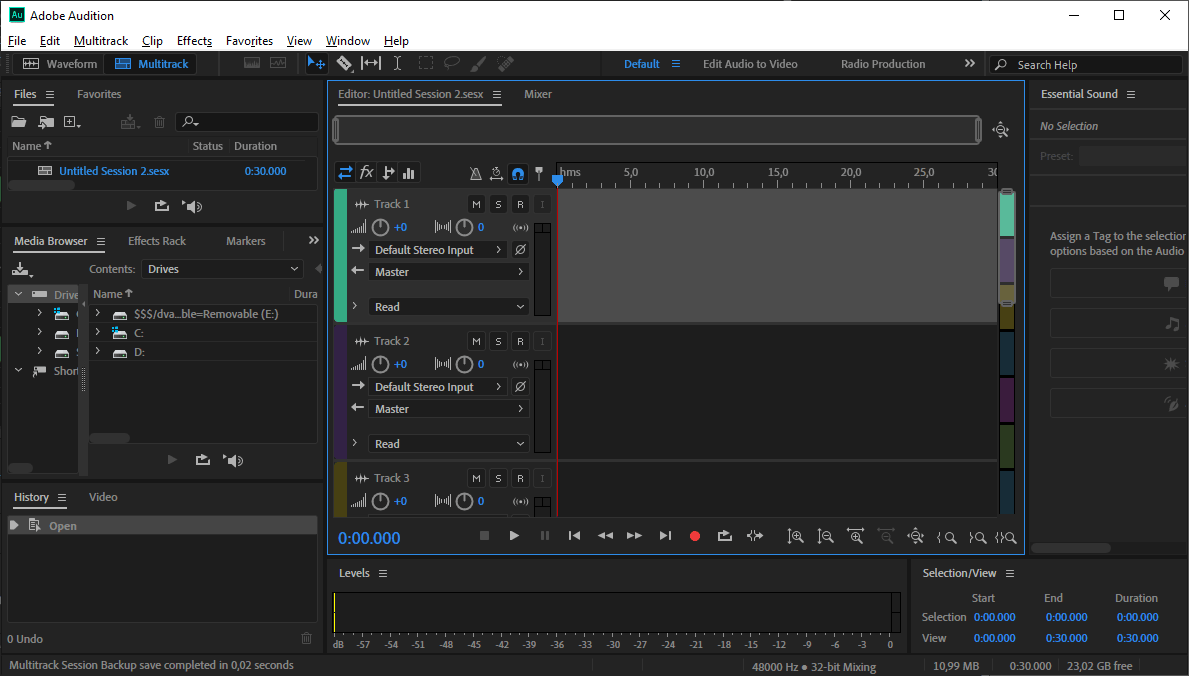1189x676 pixels.
Task: Solo Track 2
Action: (x=498, y=341)
